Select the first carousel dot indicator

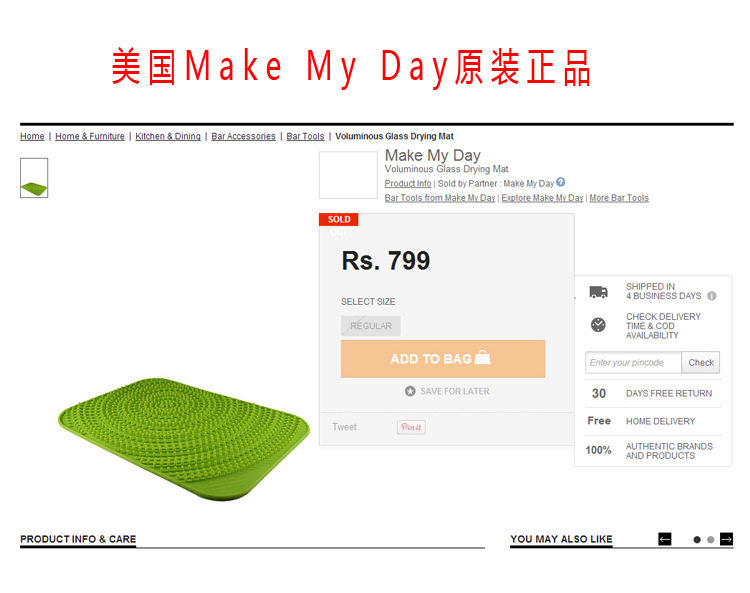coord(697,539)
